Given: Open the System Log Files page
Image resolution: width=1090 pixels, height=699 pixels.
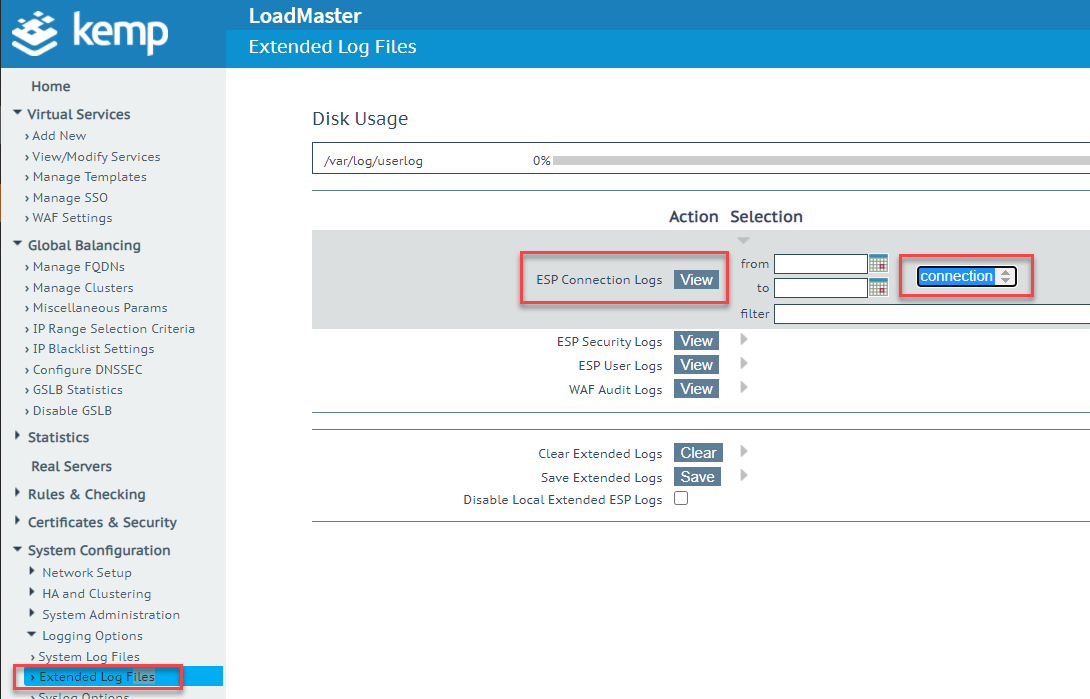Looking at the screenshot, I should [x=90, y=656].
